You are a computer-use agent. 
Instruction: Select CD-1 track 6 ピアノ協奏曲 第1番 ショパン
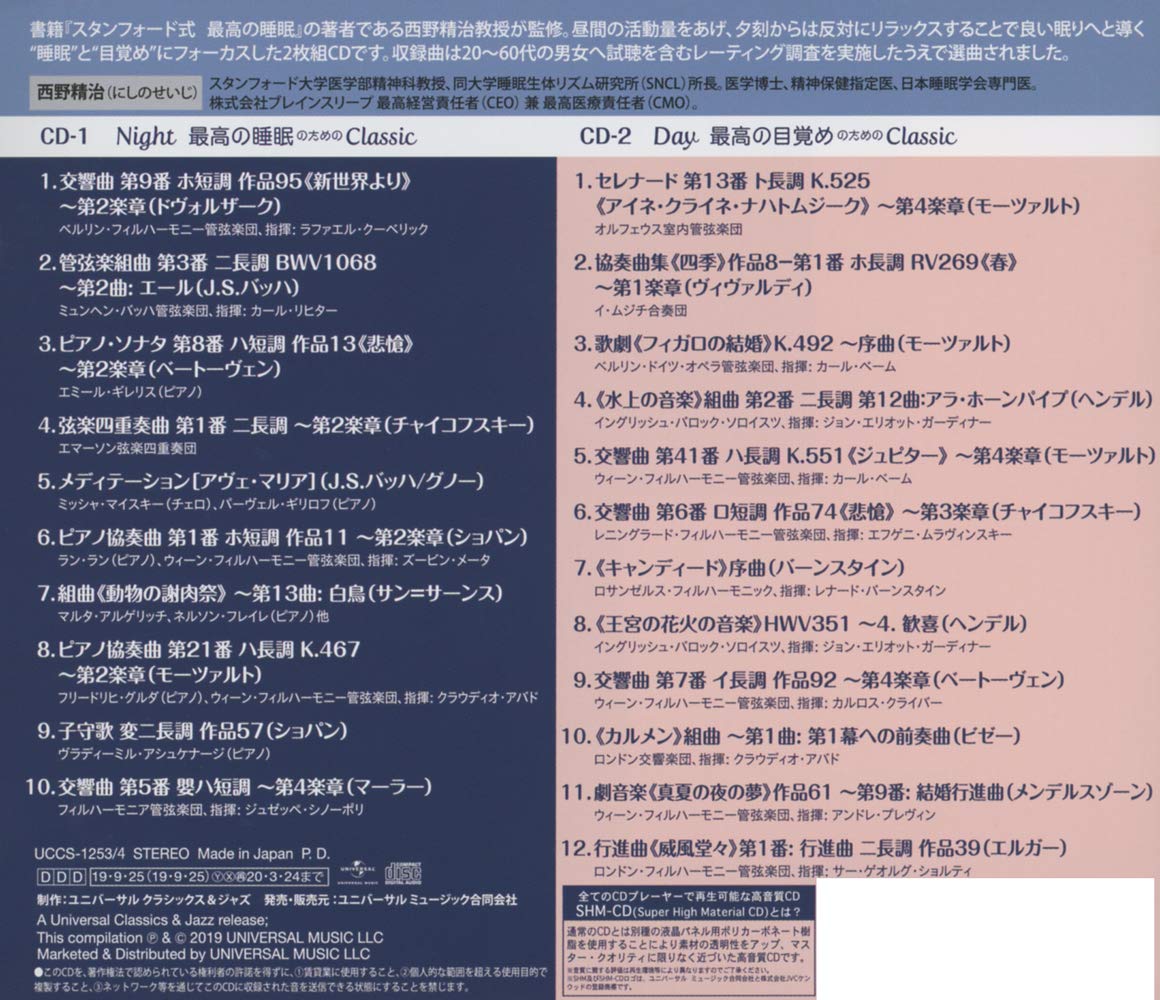[x=283, y=537]
